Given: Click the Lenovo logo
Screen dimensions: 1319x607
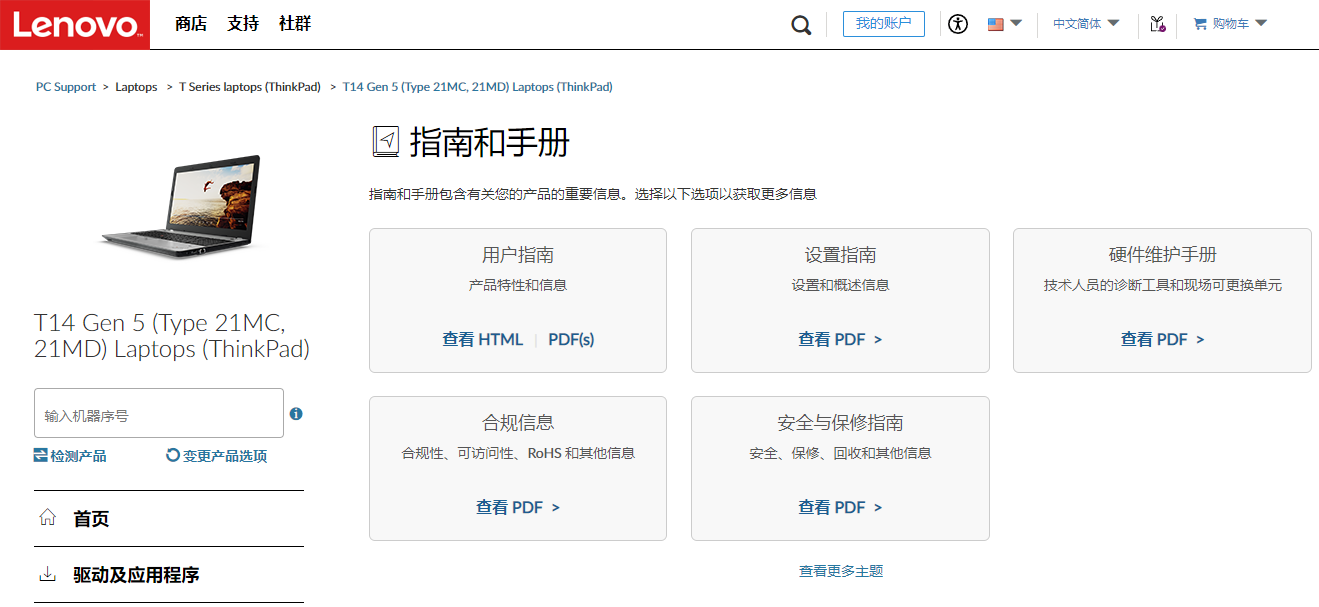Looking at the screenshot, I should [x=75, y=24].
